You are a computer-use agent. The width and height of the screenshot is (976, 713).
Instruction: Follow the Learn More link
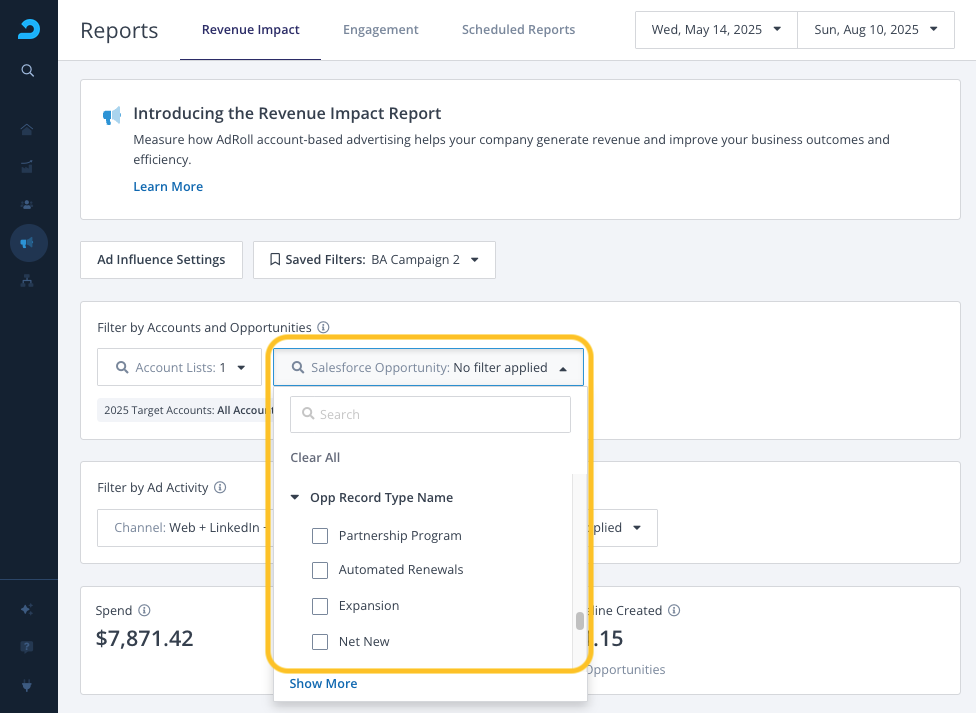click(x=168, y=187)
